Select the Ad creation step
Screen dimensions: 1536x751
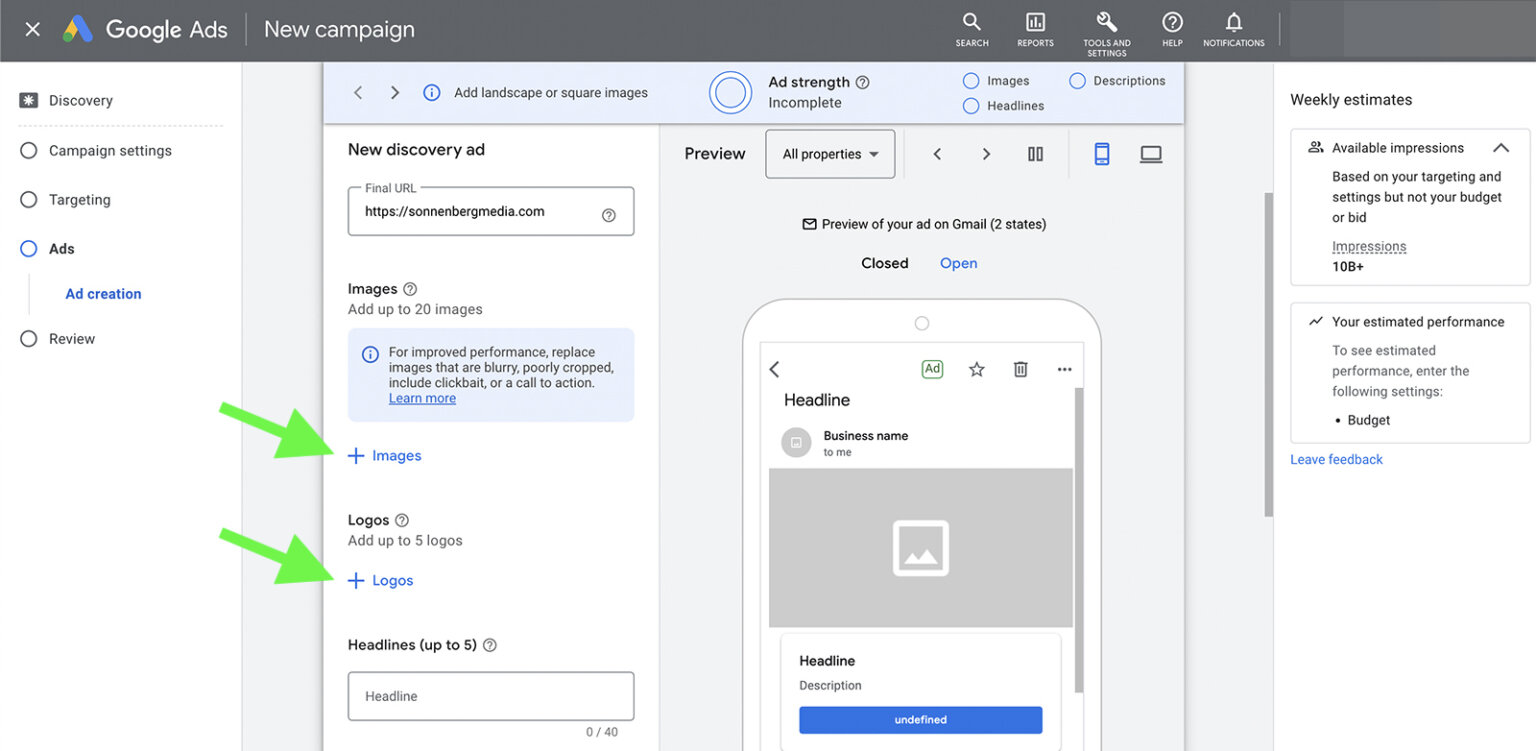(x=103, y=293)
